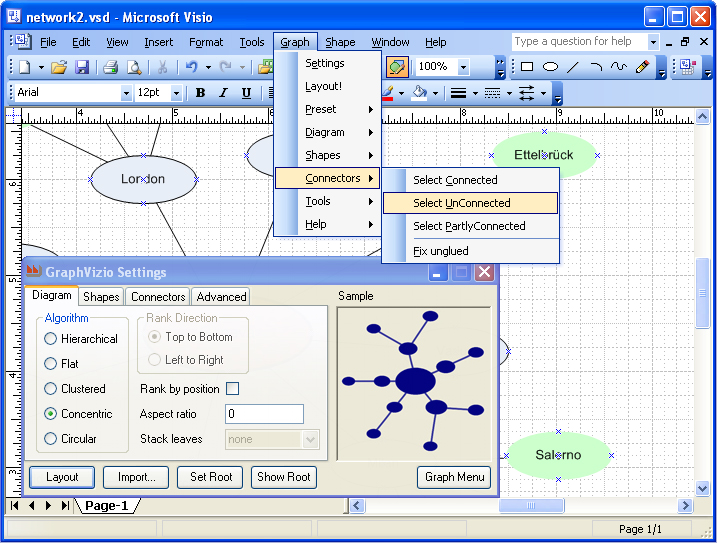Expand the Undo history dropdown arrow
717x543 pixels.
tap(208, 68)
